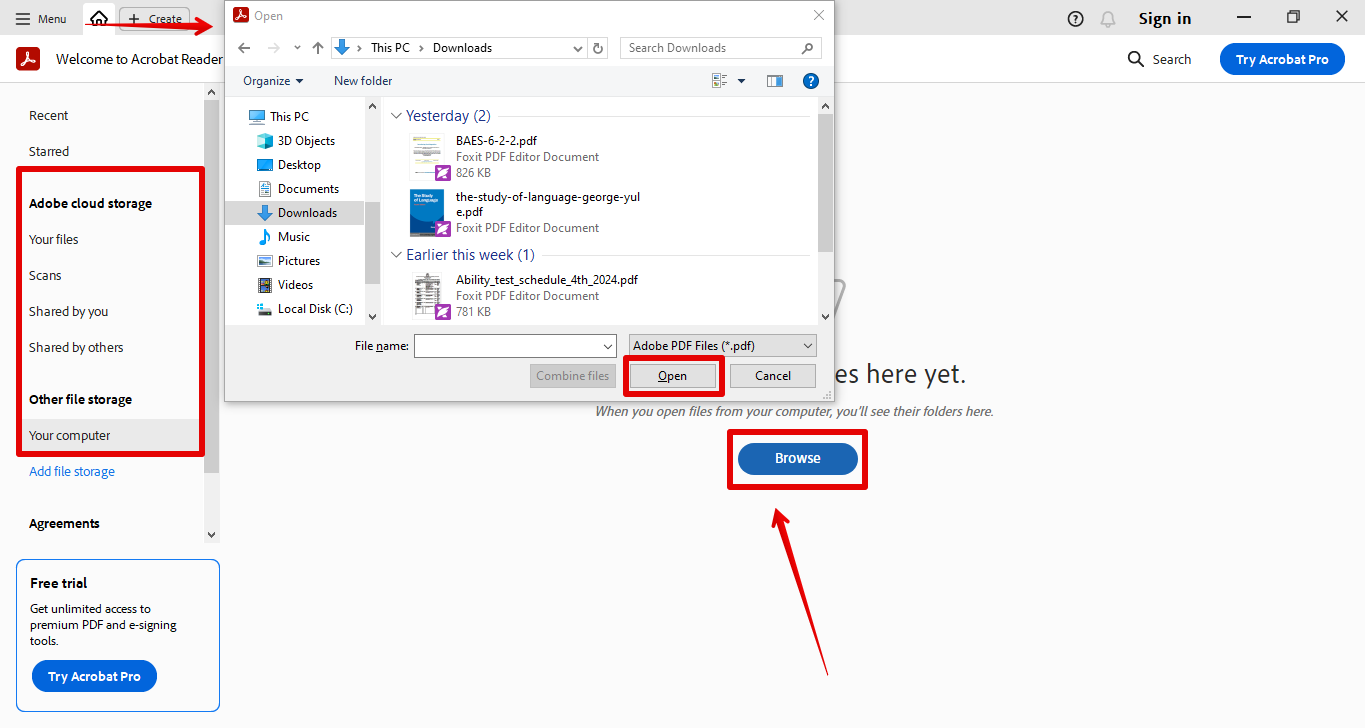Open view options dropdown arrow
This screenshot has width=1365, height=728.
(x=742, y=81)
